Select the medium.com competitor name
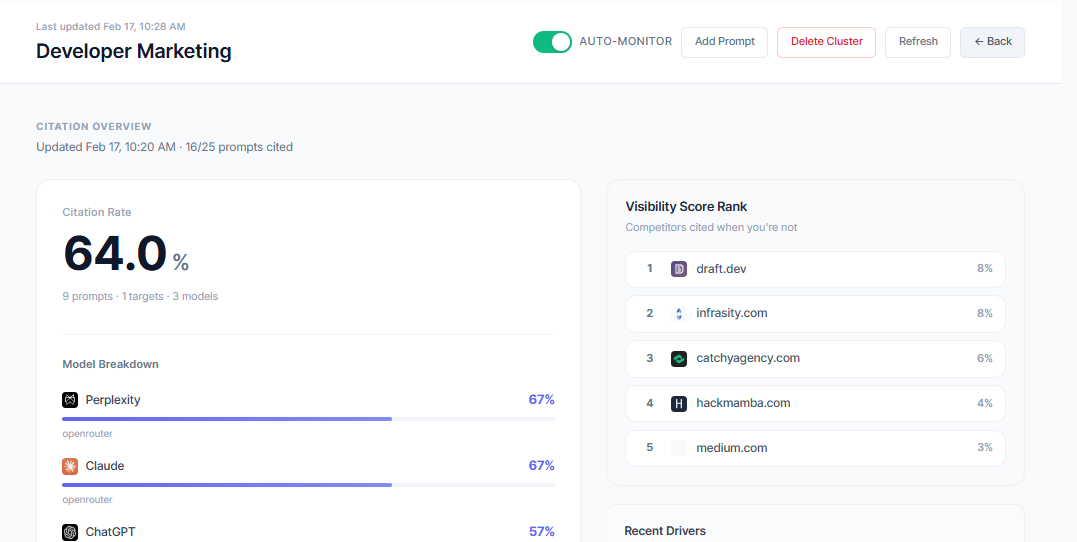Image resolution: width=1077 pixels, height=542 pixels. [732, 448]
